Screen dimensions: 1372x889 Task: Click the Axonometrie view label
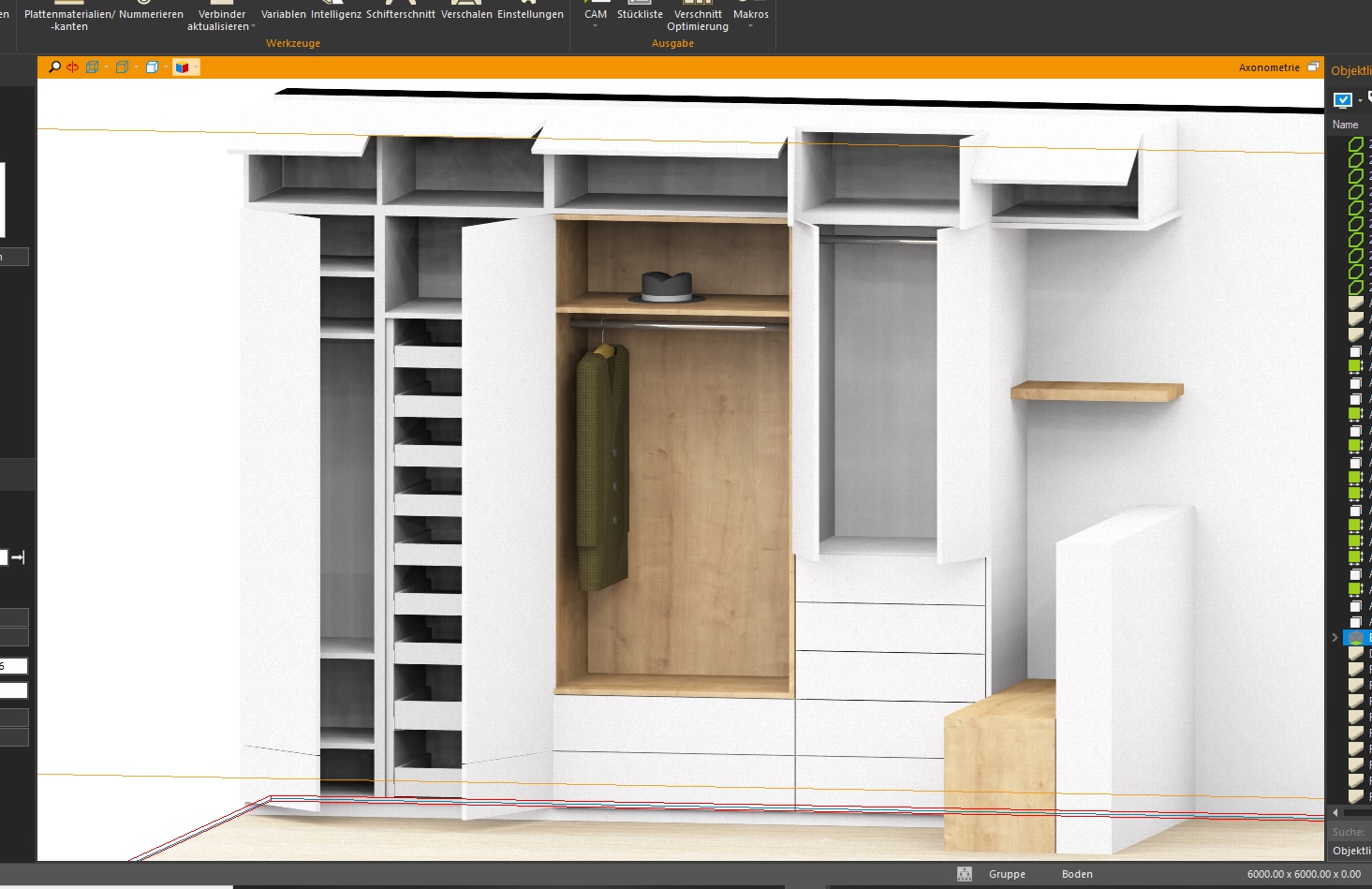[x=1269, y=67]
